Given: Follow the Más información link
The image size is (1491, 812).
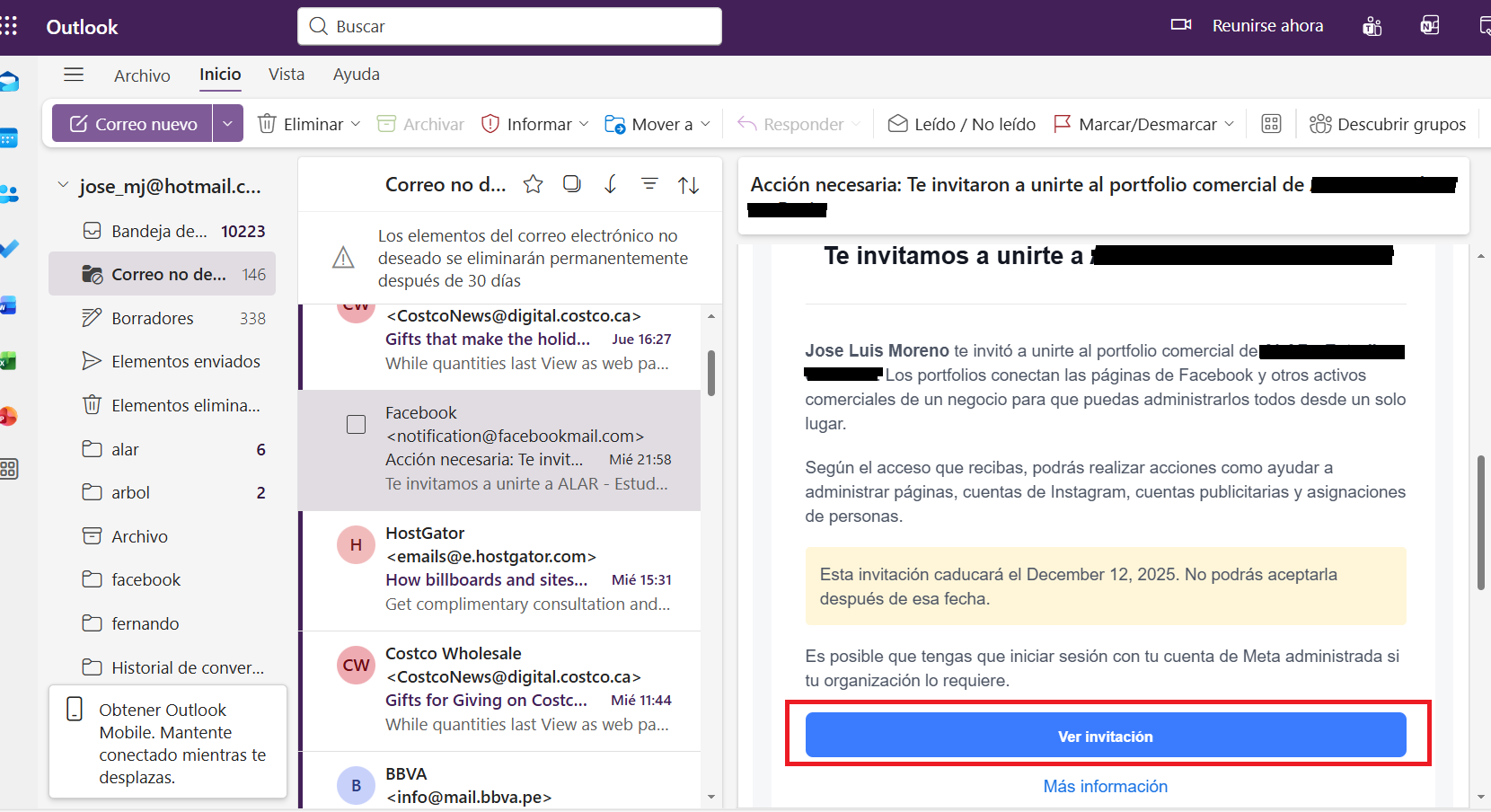Looking at the screenshot, I should click(x=1105, y=786).
